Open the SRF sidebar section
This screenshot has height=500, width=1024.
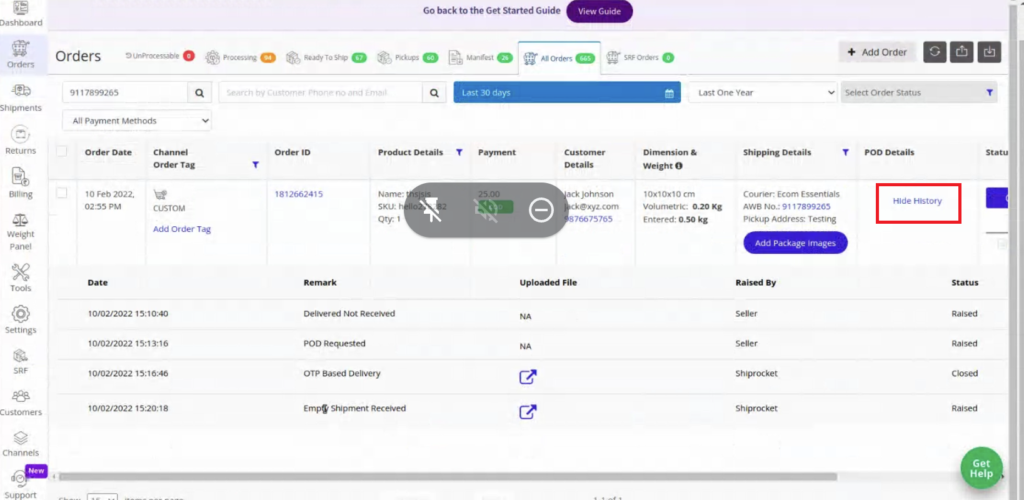coord(21,360)
